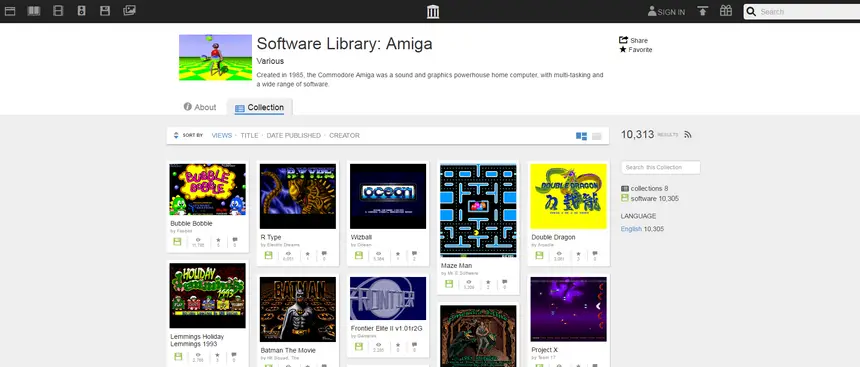Switch to tile grid view
The image size is (860, 367).
pos(581,136)
